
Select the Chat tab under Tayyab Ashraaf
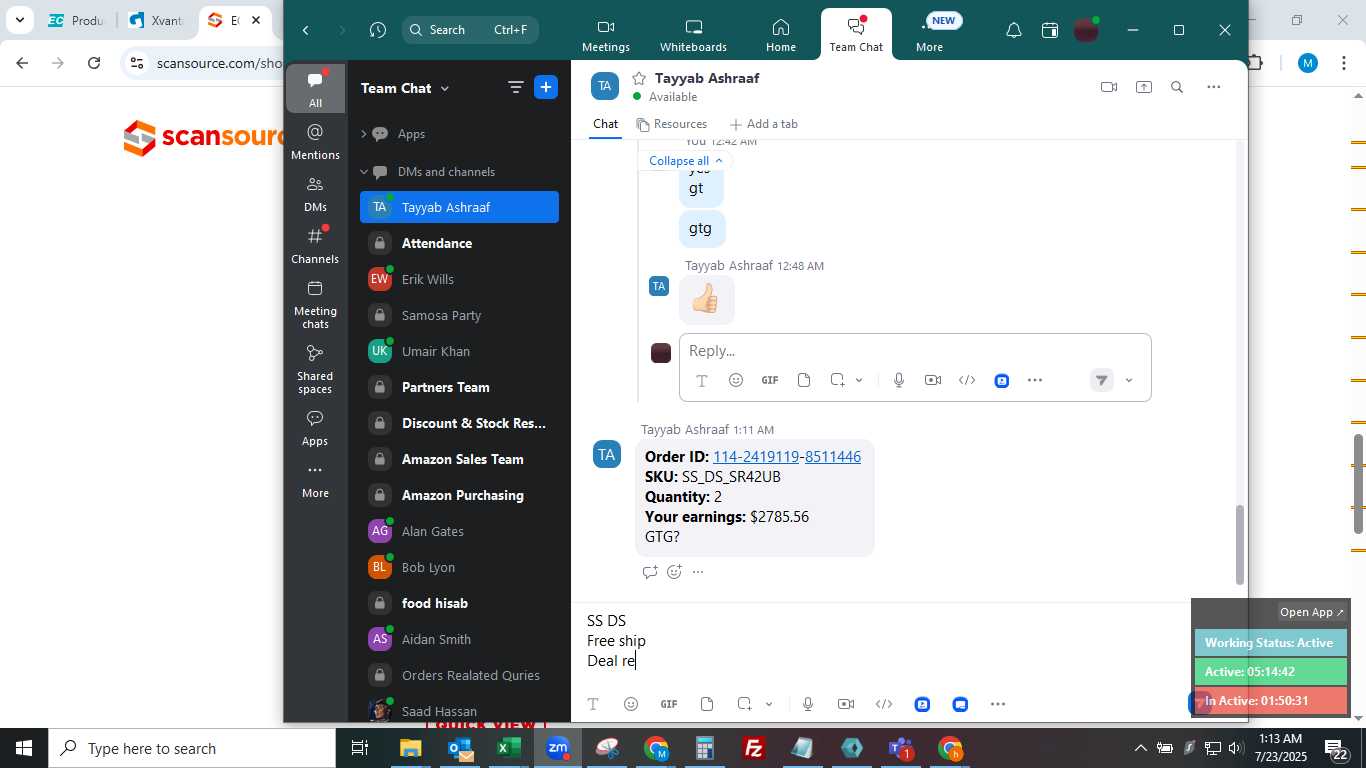(x=605, y=124)
